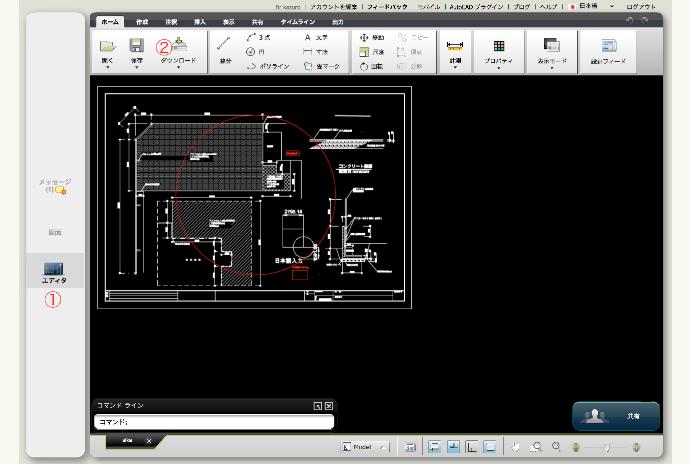Switch to the タイムライン (Timeline) tab
Image resolution: width=690 pixels, height=464 pixels.
[298, 22]
